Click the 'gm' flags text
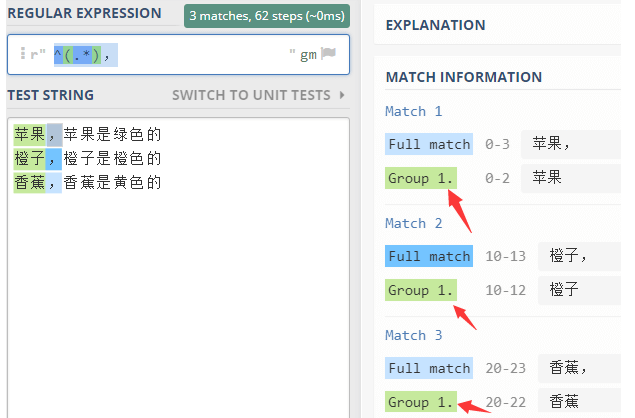Screen dimensions: 635x418 click(x=308, y=55)
